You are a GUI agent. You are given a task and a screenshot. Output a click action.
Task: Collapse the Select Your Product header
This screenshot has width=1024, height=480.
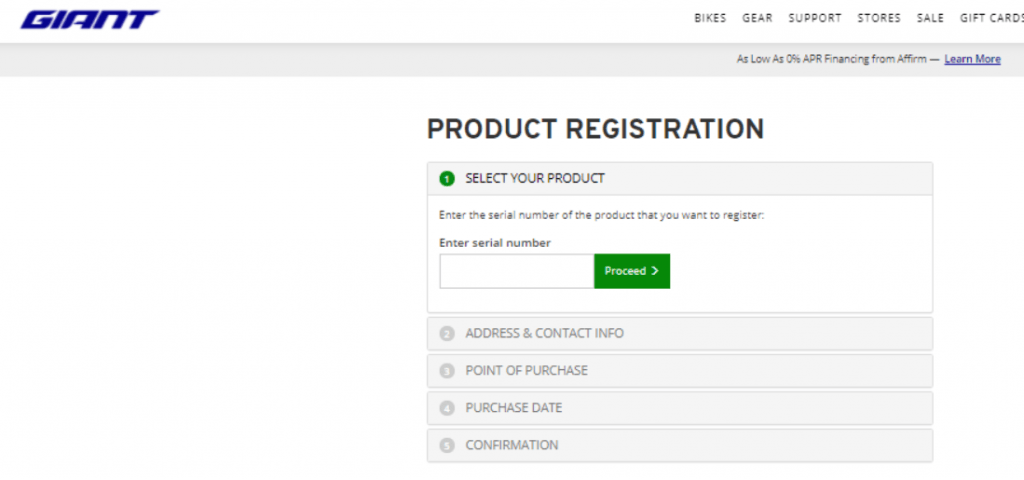[680, 178]
